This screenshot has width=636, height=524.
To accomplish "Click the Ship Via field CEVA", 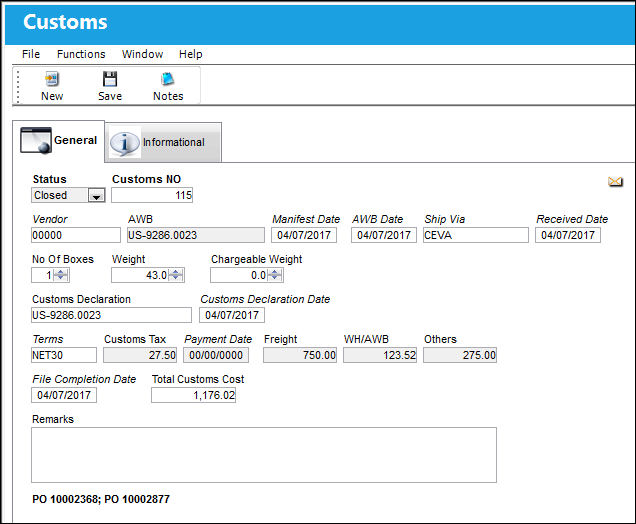I will point(476,235).
